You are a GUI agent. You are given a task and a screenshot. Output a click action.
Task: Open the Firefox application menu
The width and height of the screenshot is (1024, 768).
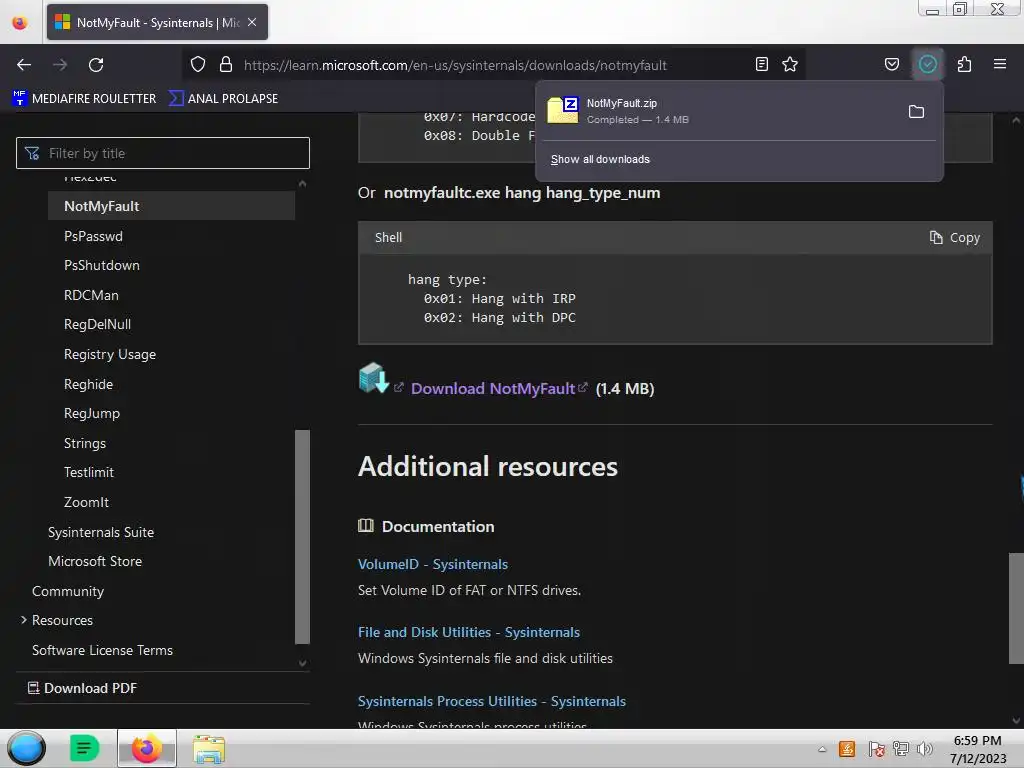coord(1000,64)
